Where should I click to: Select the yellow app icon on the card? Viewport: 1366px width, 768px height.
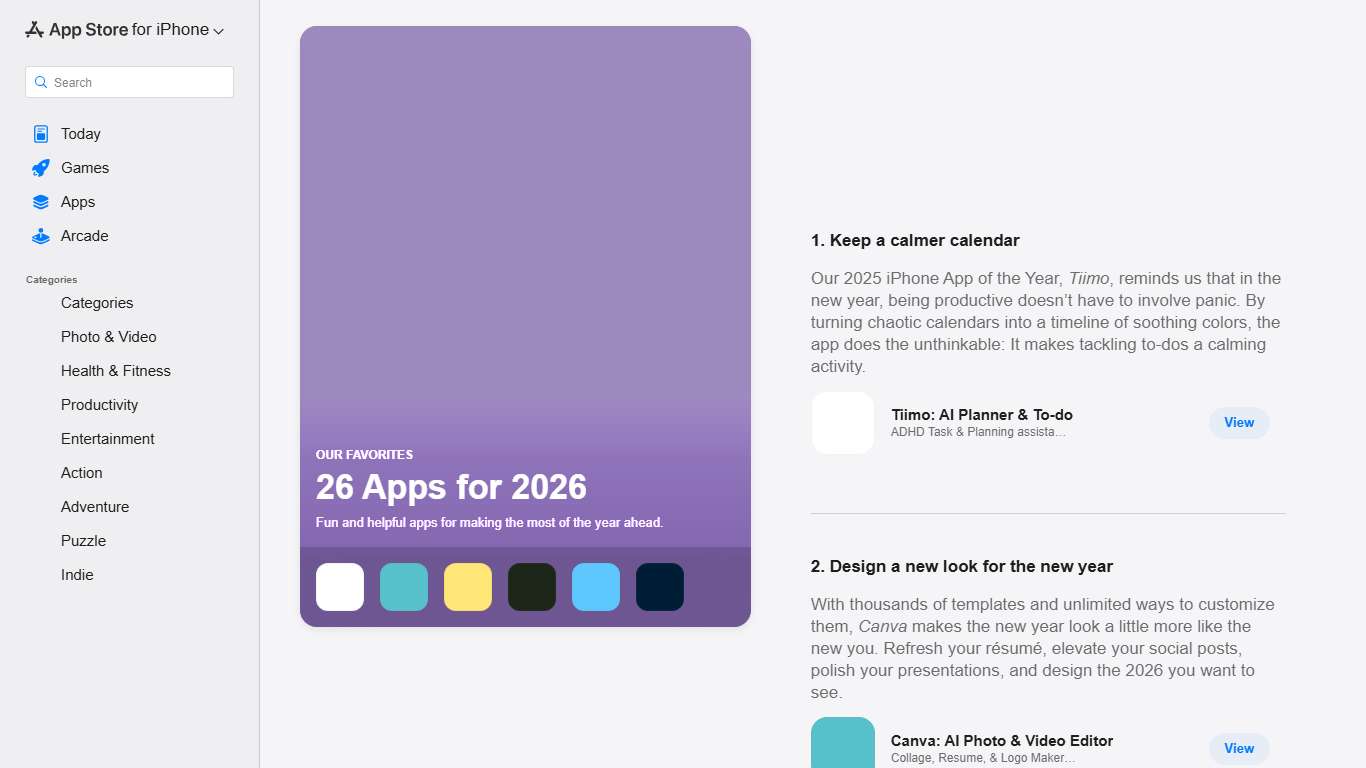point(467,587)
